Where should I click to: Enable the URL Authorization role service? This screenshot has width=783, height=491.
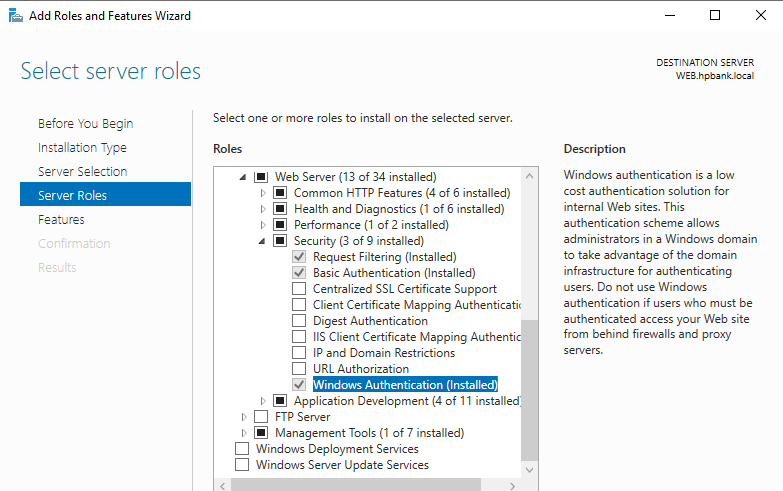299,369
